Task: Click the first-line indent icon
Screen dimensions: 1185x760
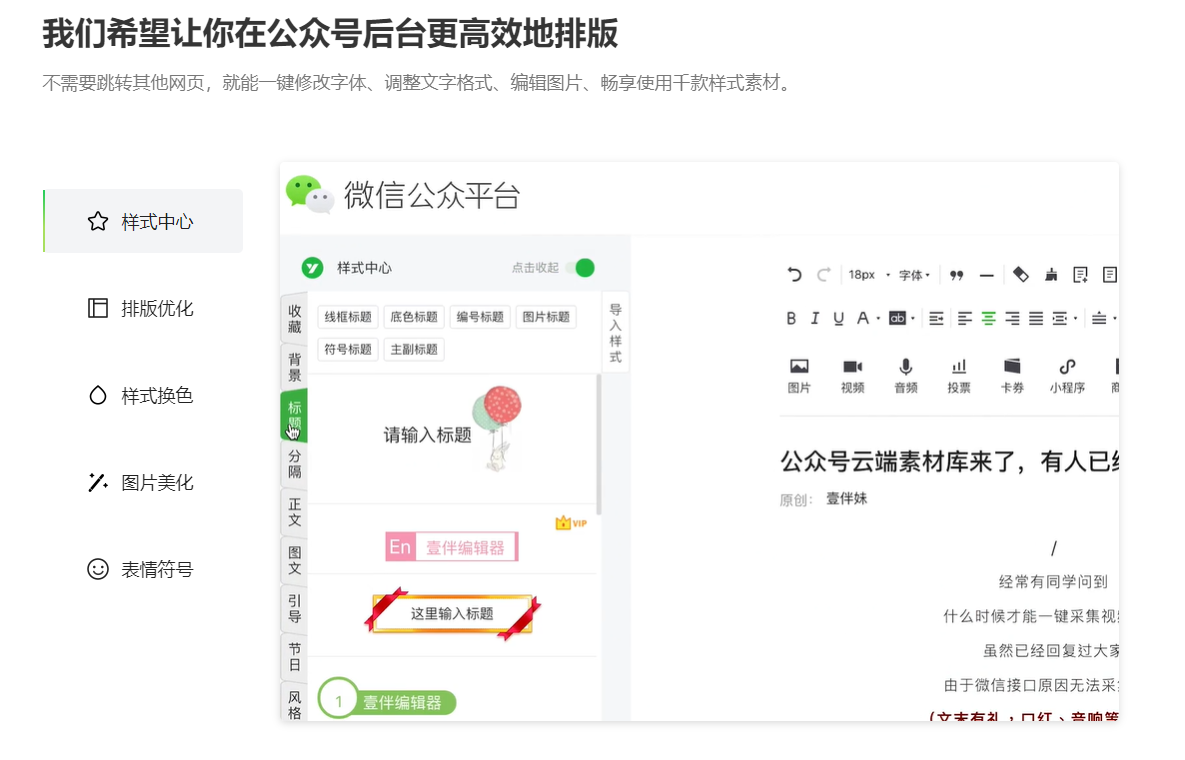Action: [x=936, y=319]
